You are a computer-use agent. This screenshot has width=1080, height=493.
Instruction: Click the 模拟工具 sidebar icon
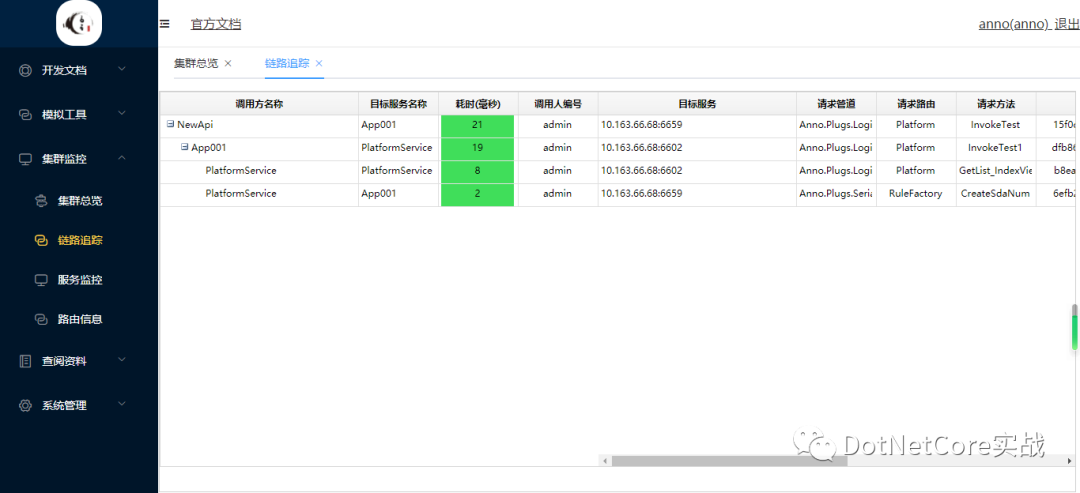pos(25,115)
